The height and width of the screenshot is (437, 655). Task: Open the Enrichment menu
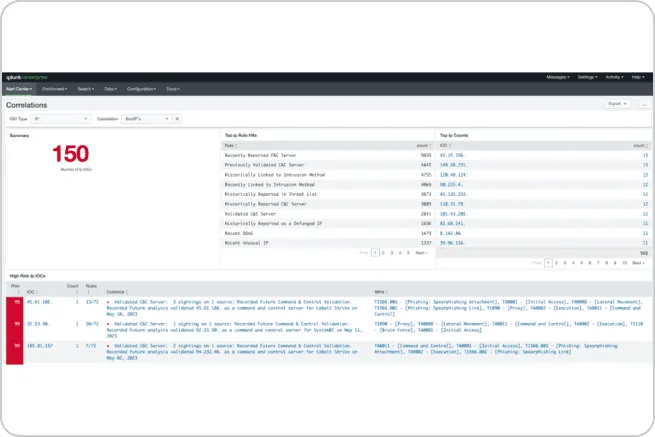[x=54, y=89]
